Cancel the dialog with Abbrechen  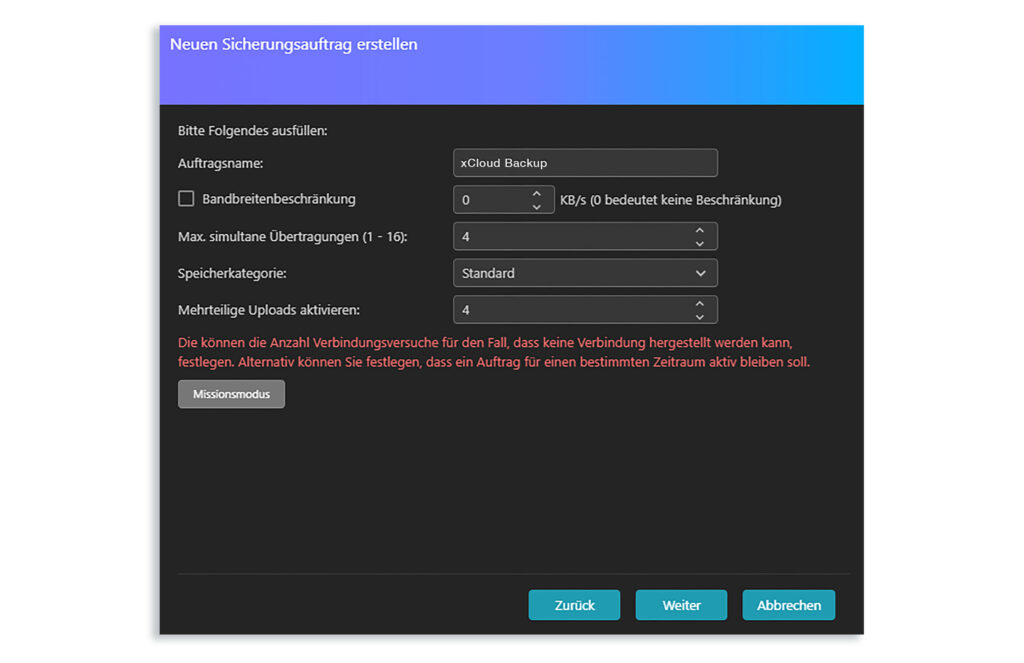(x=788, y=604)
